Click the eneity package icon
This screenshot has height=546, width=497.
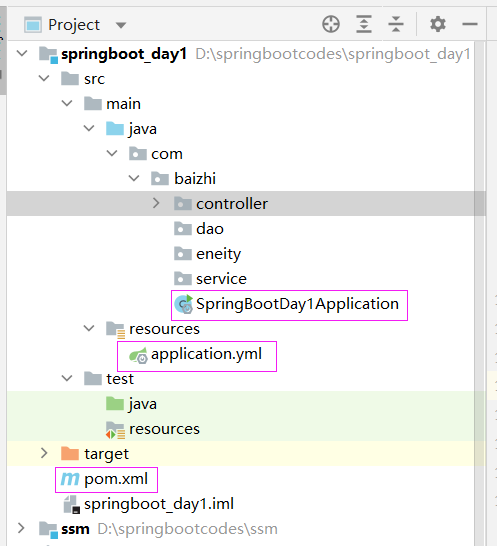click(183, 254)
